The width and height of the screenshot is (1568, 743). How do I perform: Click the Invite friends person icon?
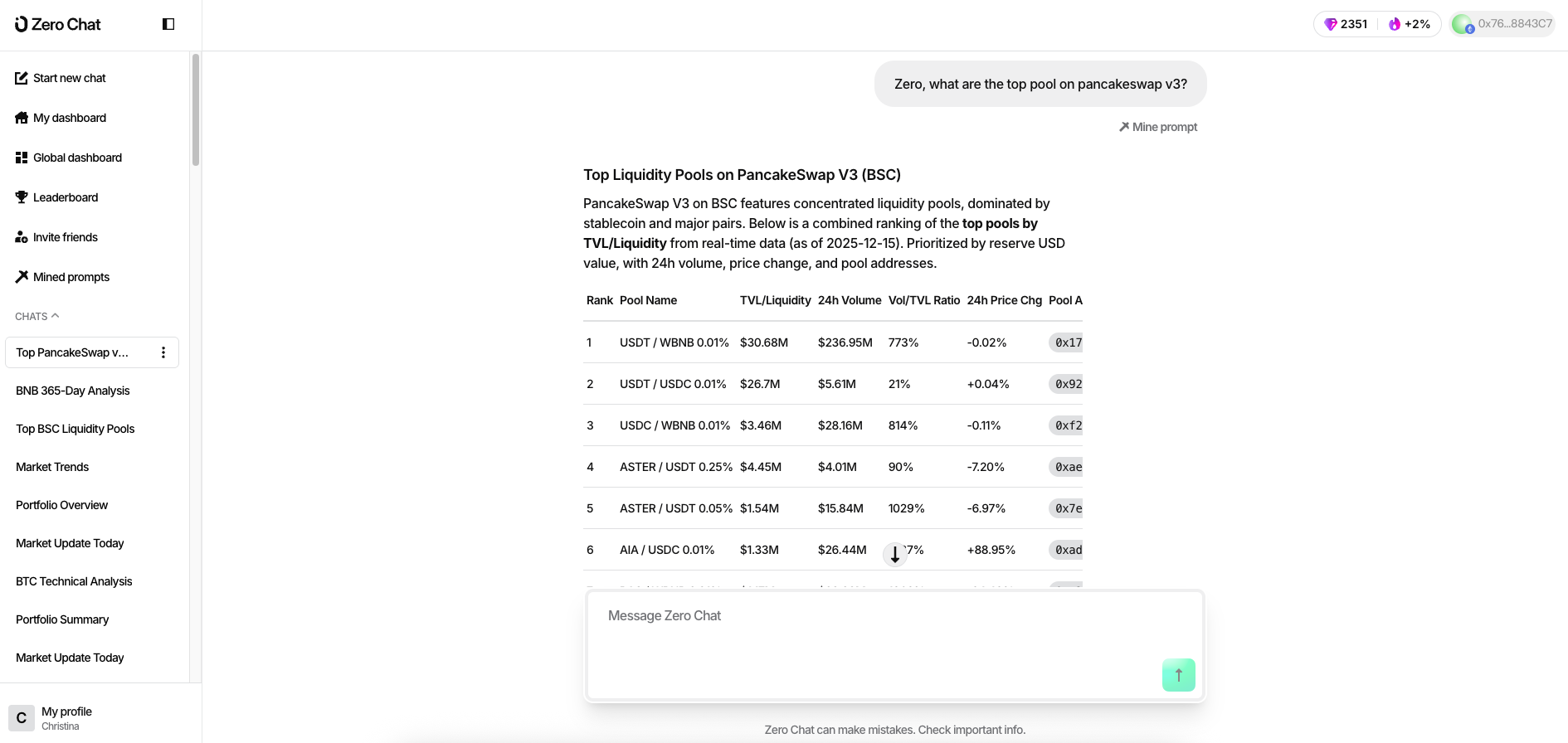click(x=21, y=236)
